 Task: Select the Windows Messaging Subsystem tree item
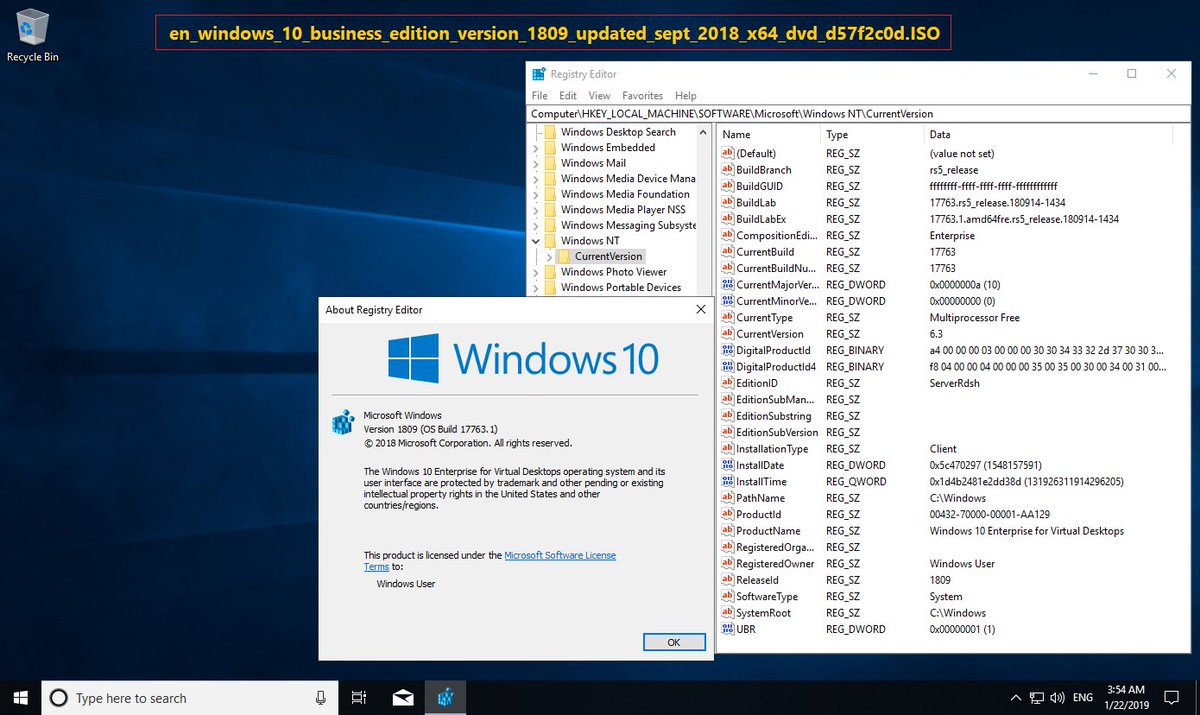628,225
